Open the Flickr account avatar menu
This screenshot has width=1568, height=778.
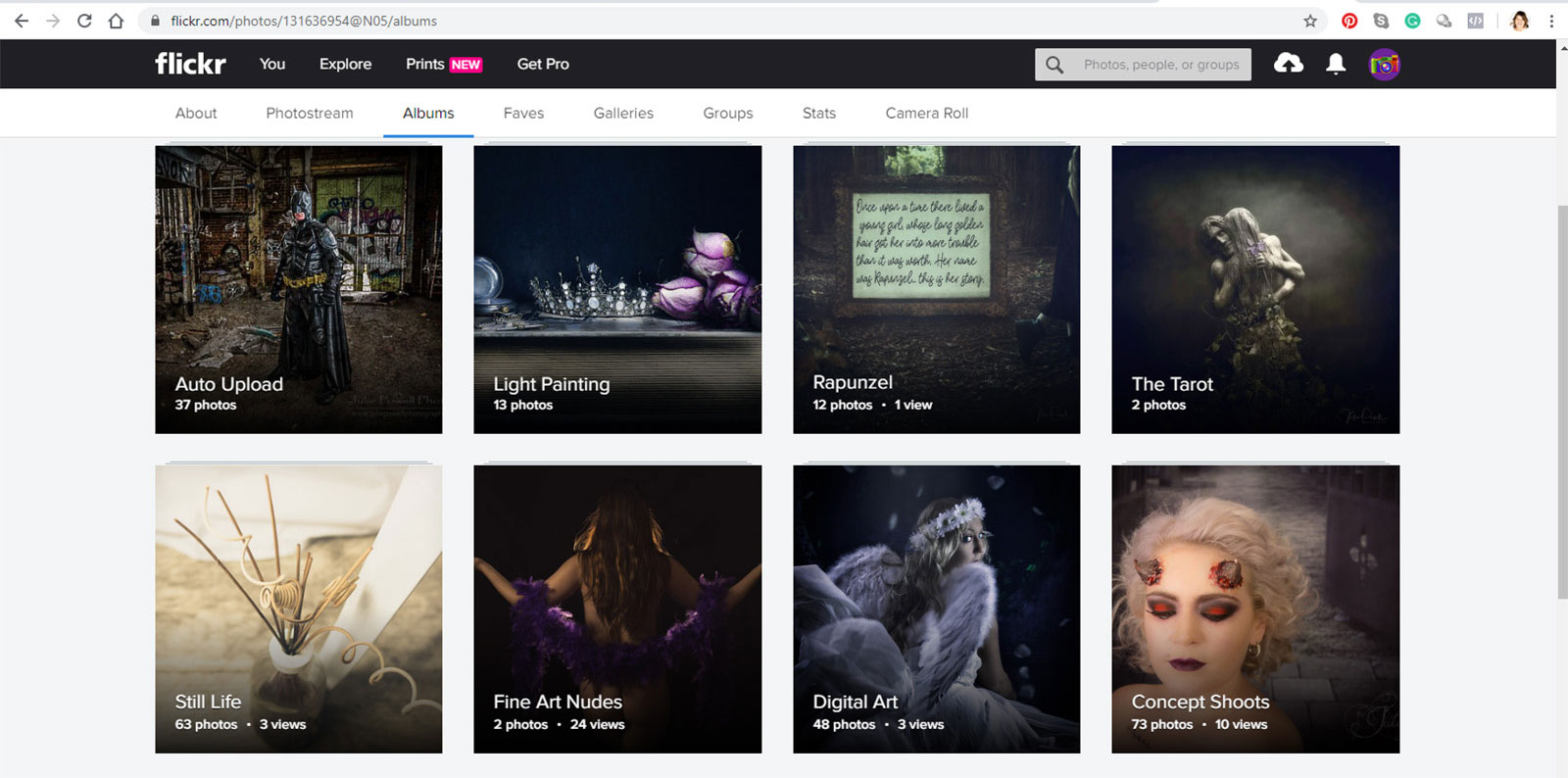[x=1384, y=65]
